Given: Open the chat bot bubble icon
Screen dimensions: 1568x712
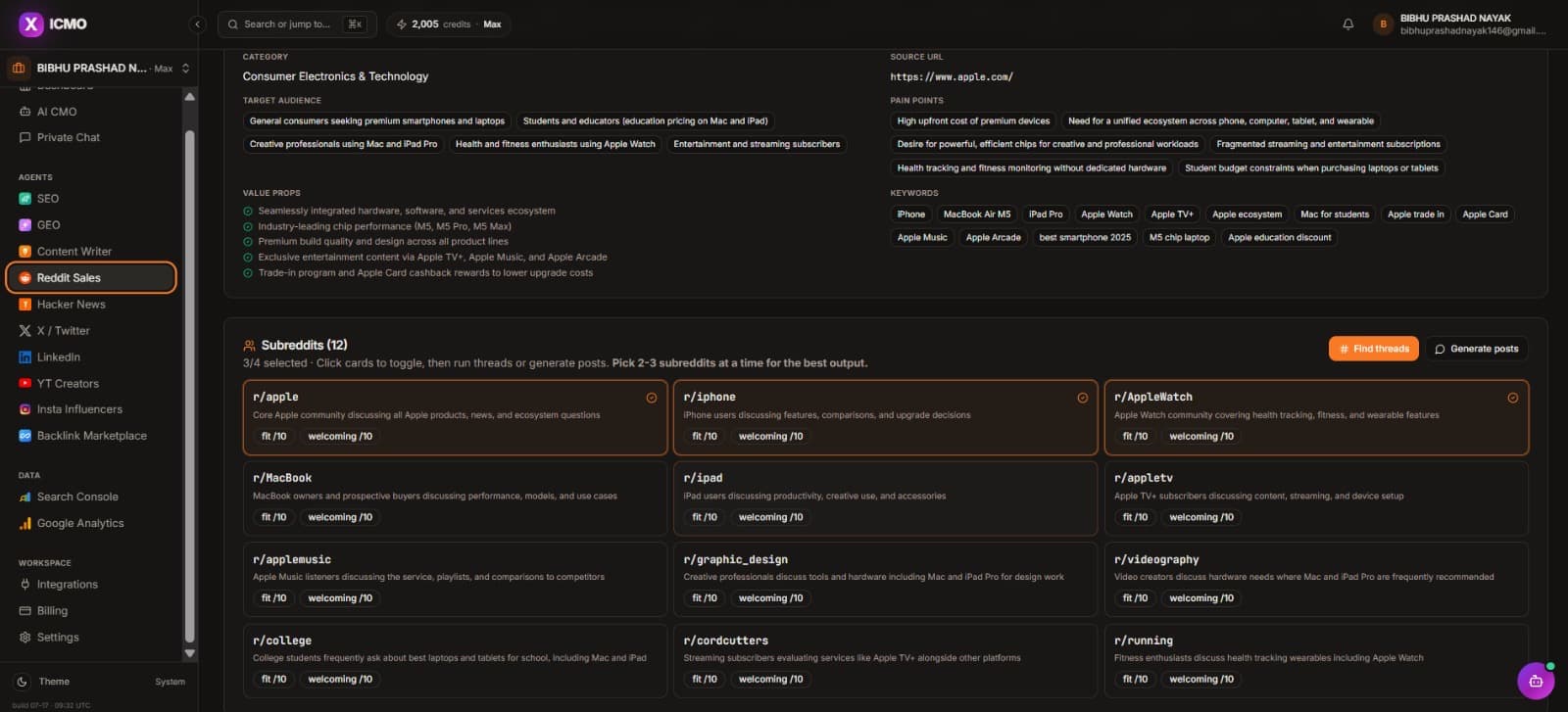Looking at the screenshot, I should click(1536, 681).
